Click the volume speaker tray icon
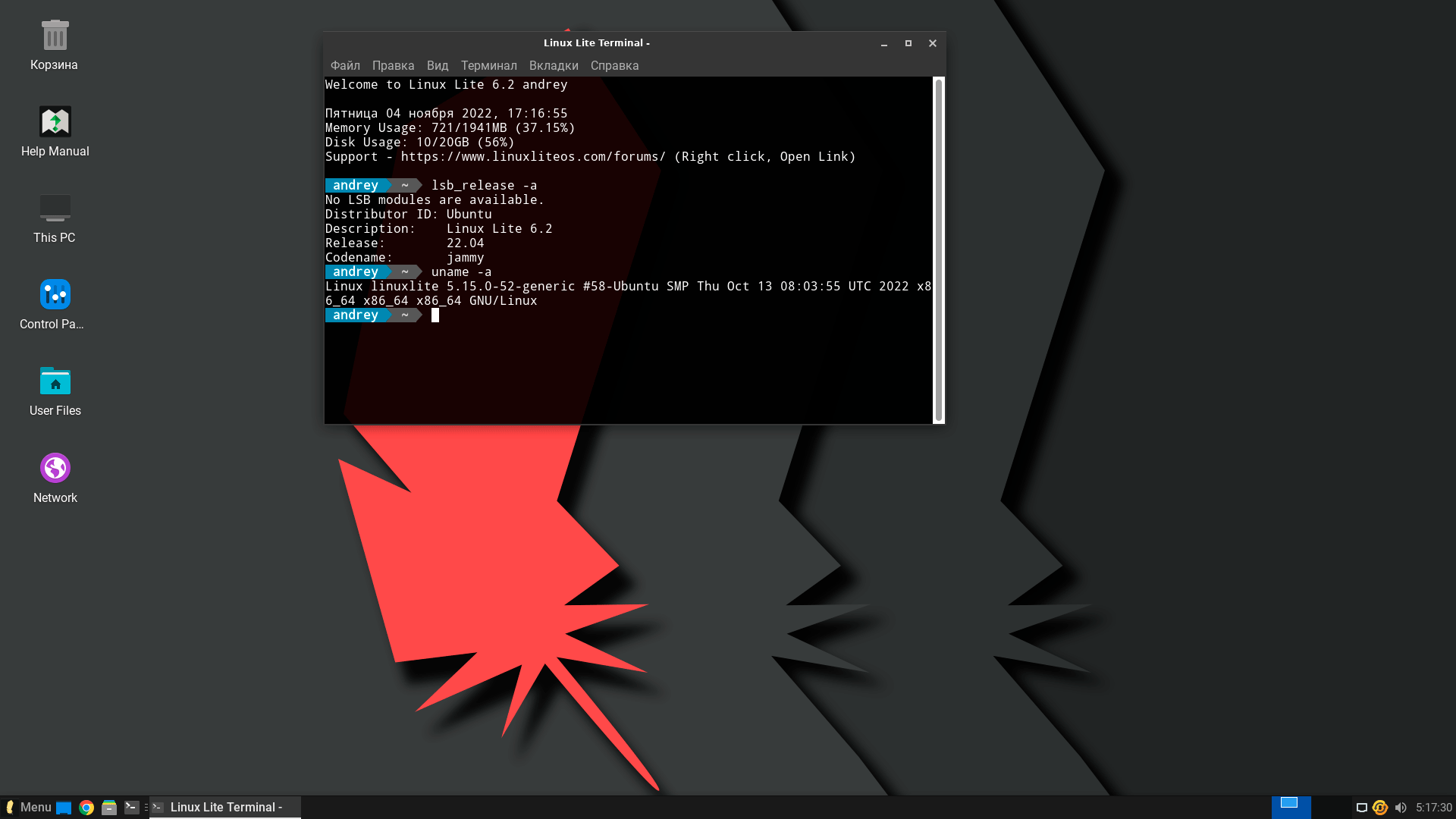1456x819 pixels. click(x=1401, y=808)
